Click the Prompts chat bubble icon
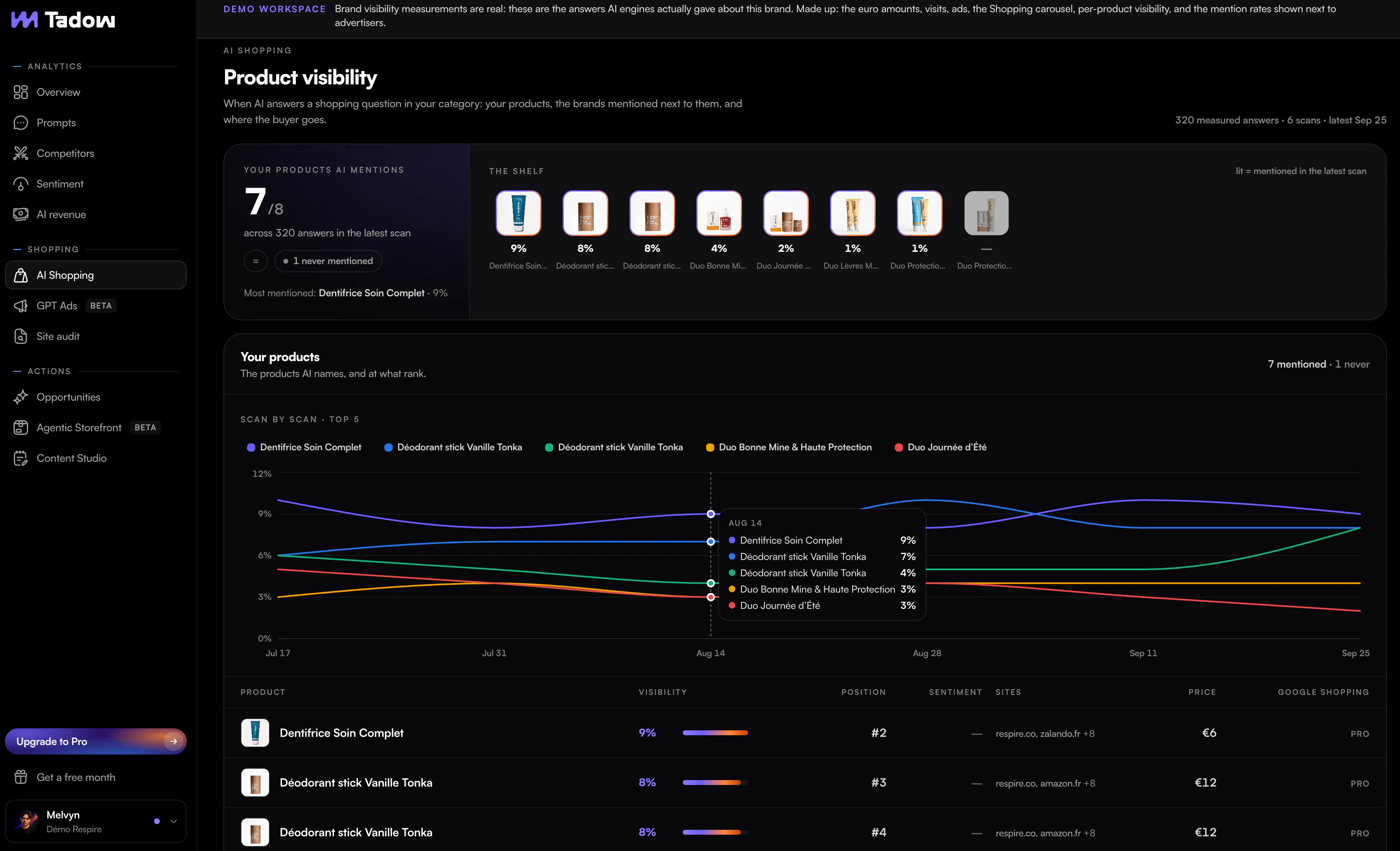 pos(20,123)
